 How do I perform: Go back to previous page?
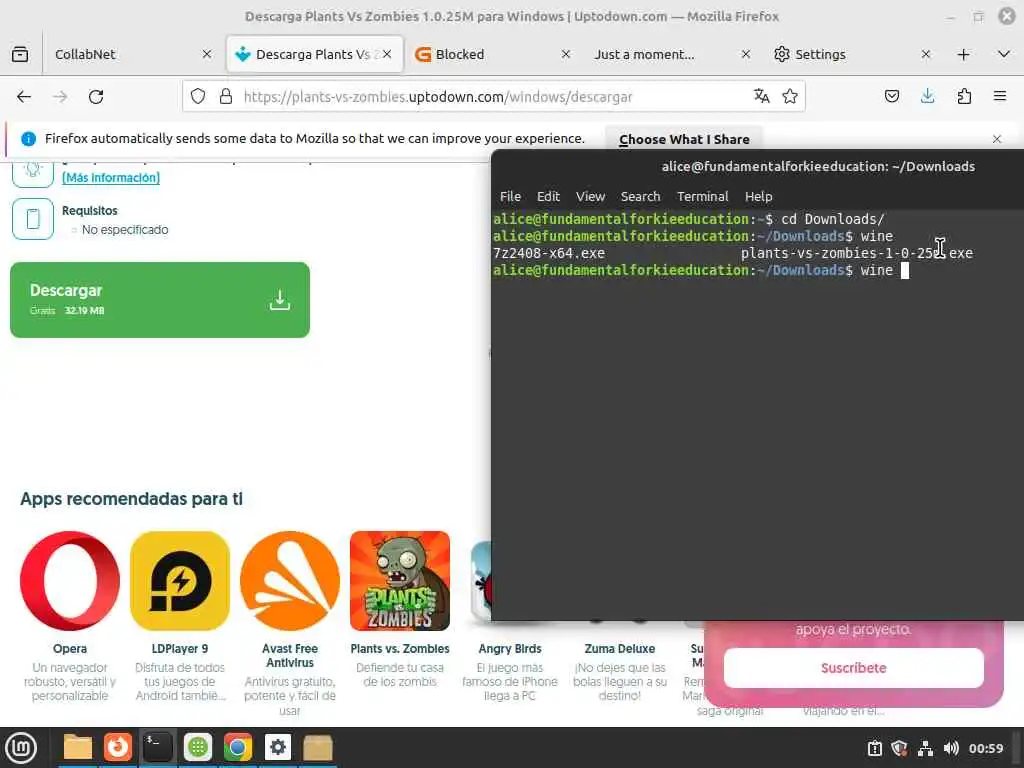pyautogui.click(x=24, y=97)
